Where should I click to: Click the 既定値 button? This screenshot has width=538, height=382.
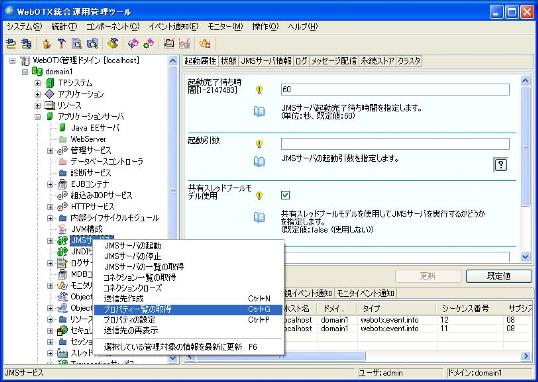coord(499,276)
